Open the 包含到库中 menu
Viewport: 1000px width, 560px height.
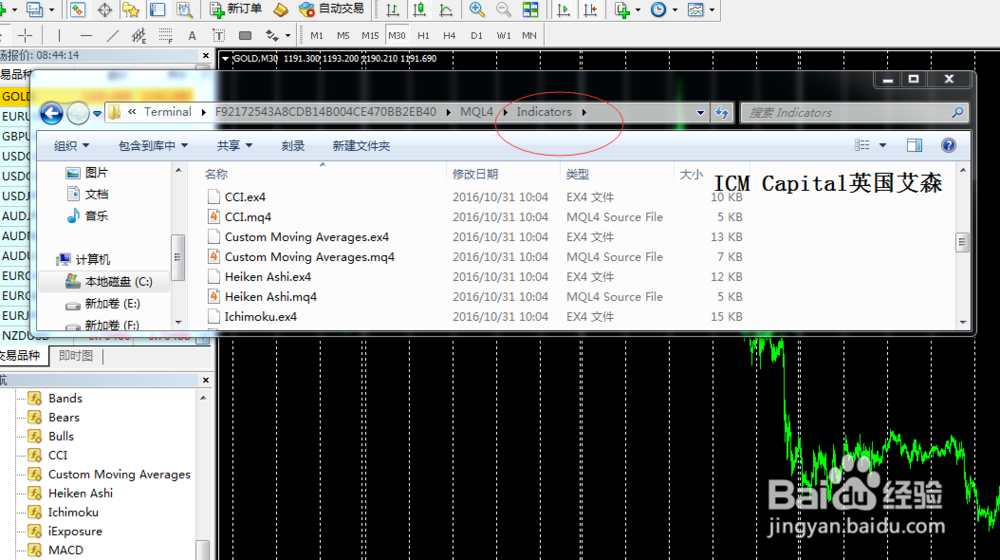coord(153,146)
